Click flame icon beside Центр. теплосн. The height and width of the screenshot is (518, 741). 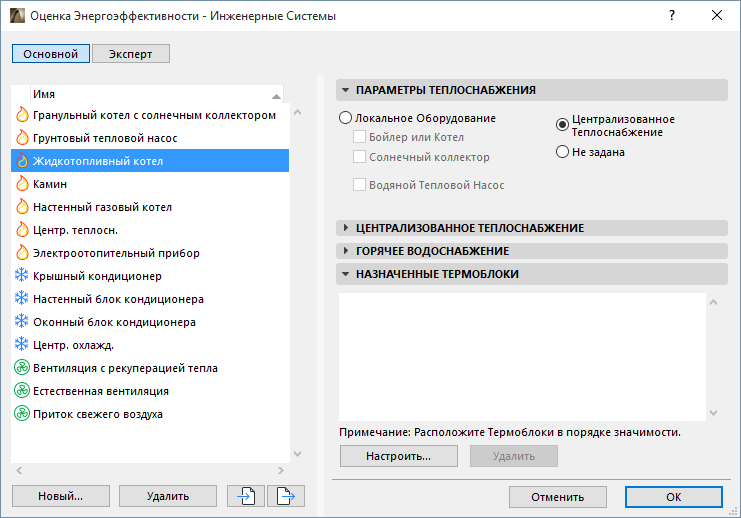click(22, 230)
